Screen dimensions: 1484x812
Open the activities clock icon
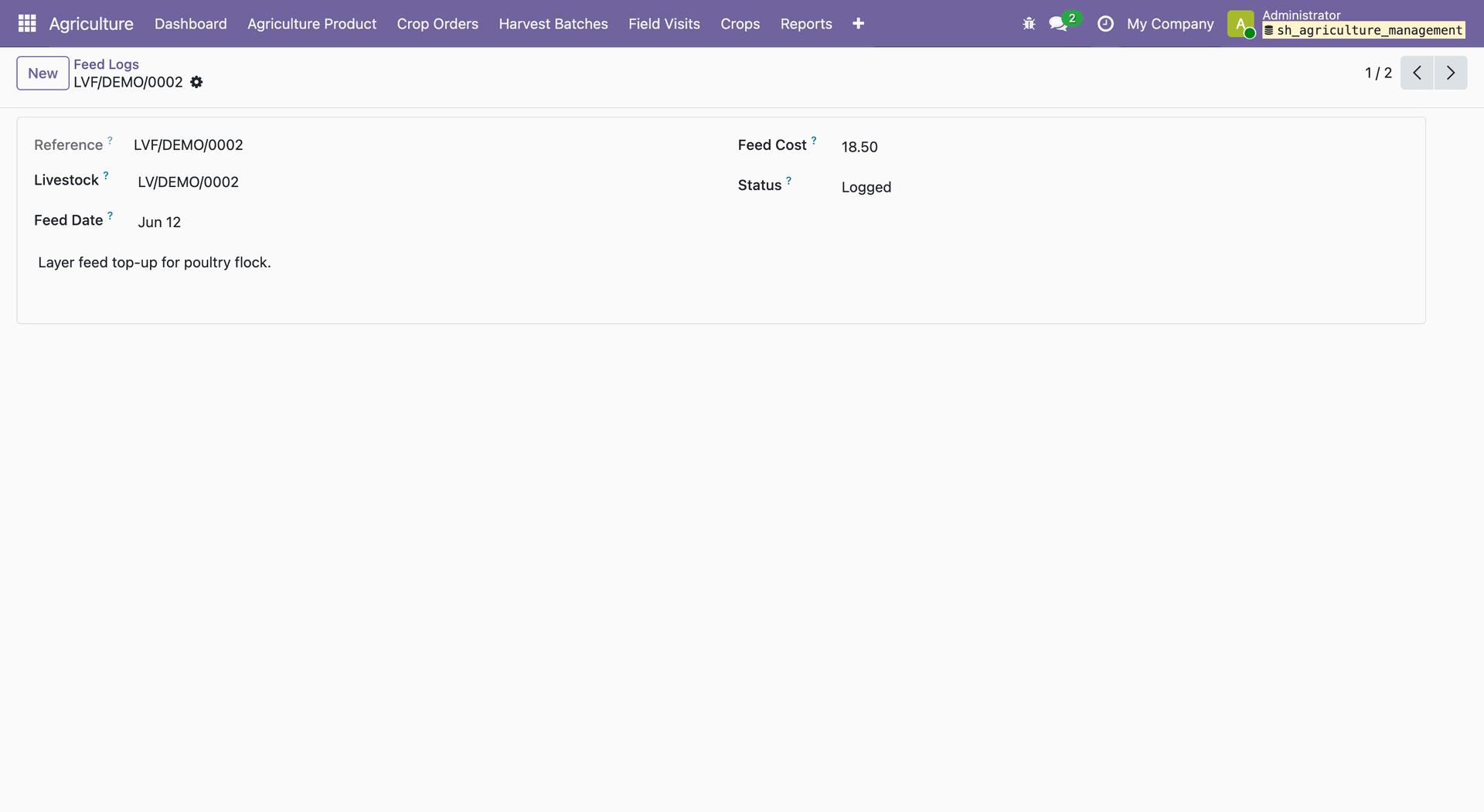[1105, 24]
